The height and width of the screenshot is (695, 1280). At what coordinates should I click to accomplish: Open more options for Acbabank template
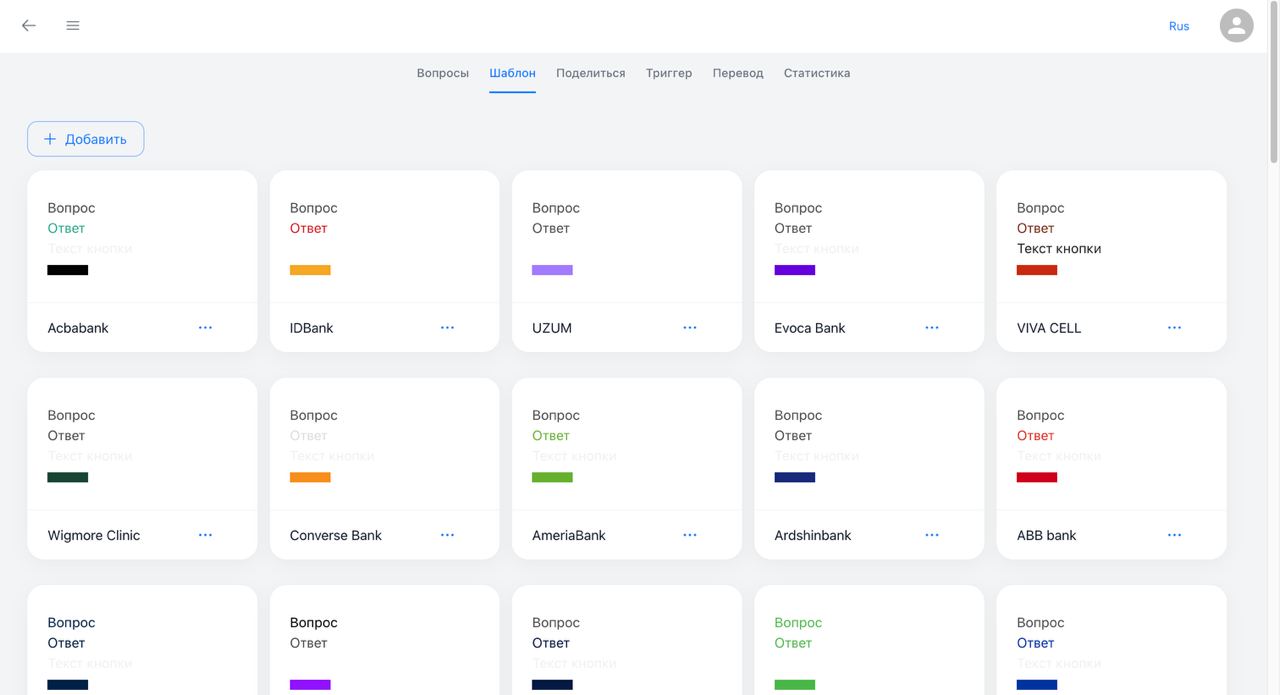205,327
